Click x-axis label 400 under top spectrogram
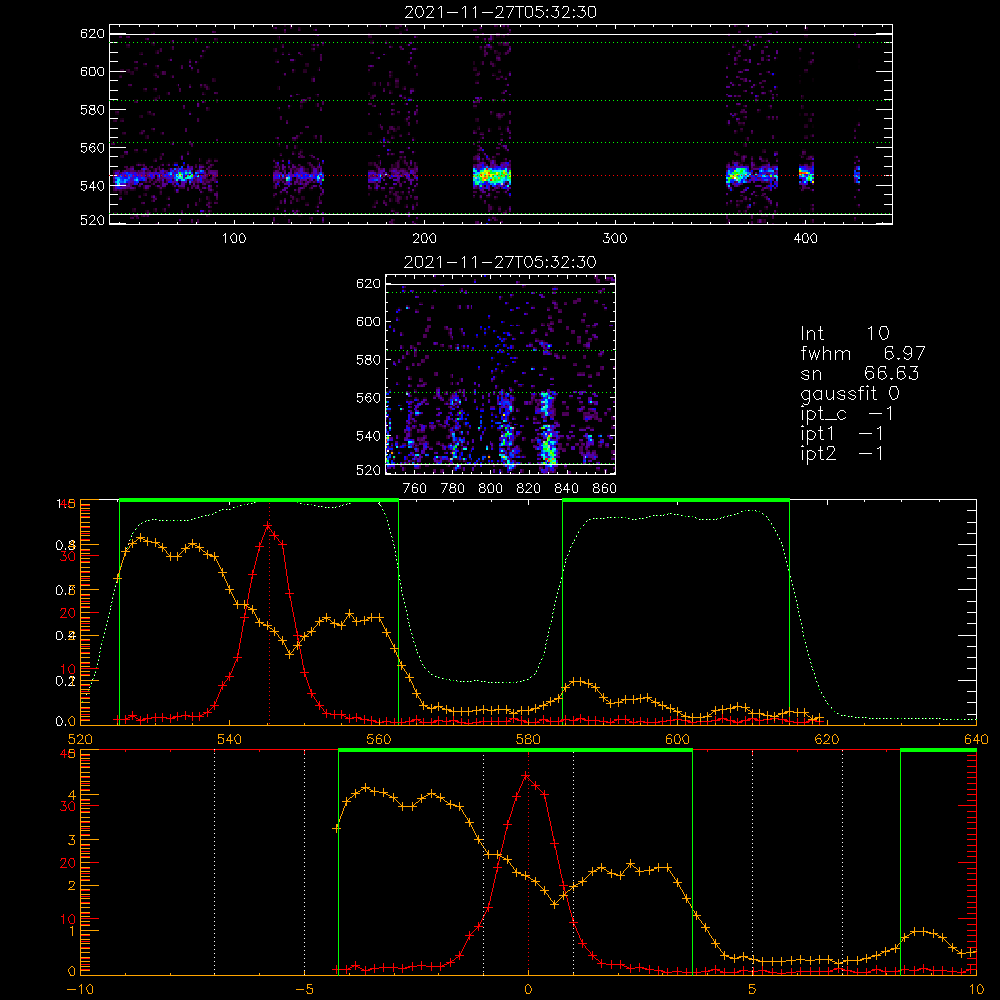Screen dimensions: 1000x1000 805,239
